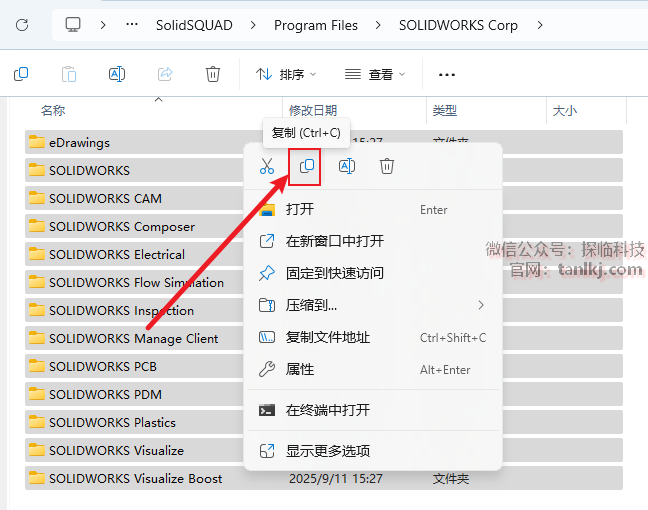This screenshot has height=510, width=648.
Task: Click SOLIDWORKS PCB folder icon
Action: pos(37,366)
